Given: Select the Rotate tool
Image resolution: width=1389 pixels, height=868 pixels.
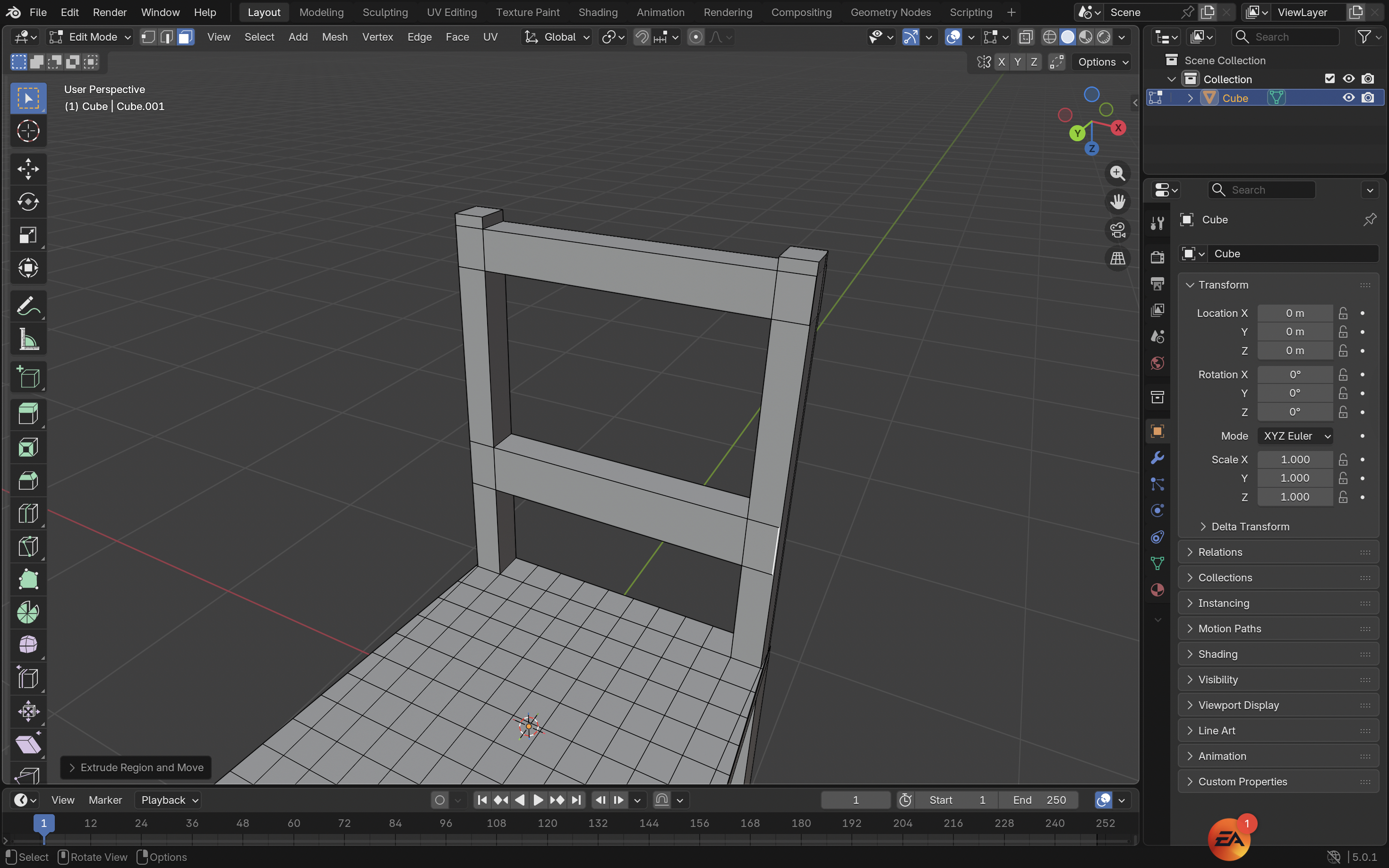Looking at the screenshot, I should pyautogui.click(x=27, y=202).
